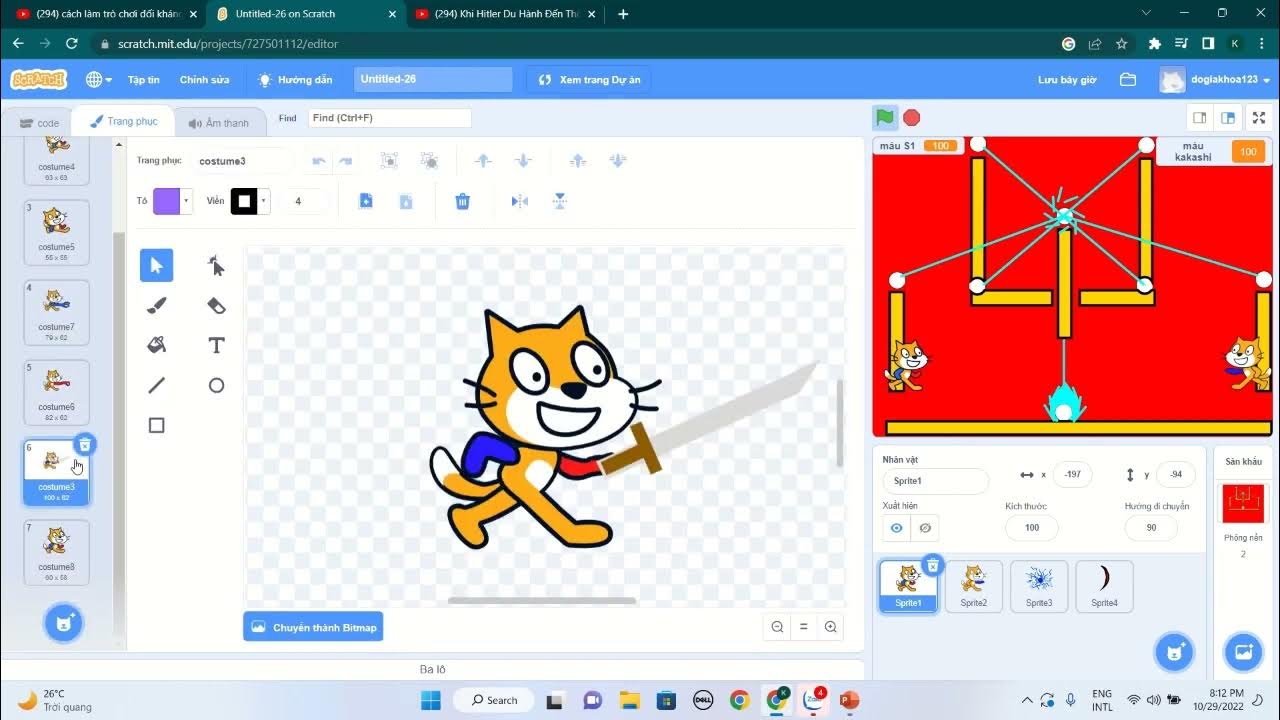Screen dimensions: 1280x720
Task: Switch to large stage layout
Action: coord(1228,117)
